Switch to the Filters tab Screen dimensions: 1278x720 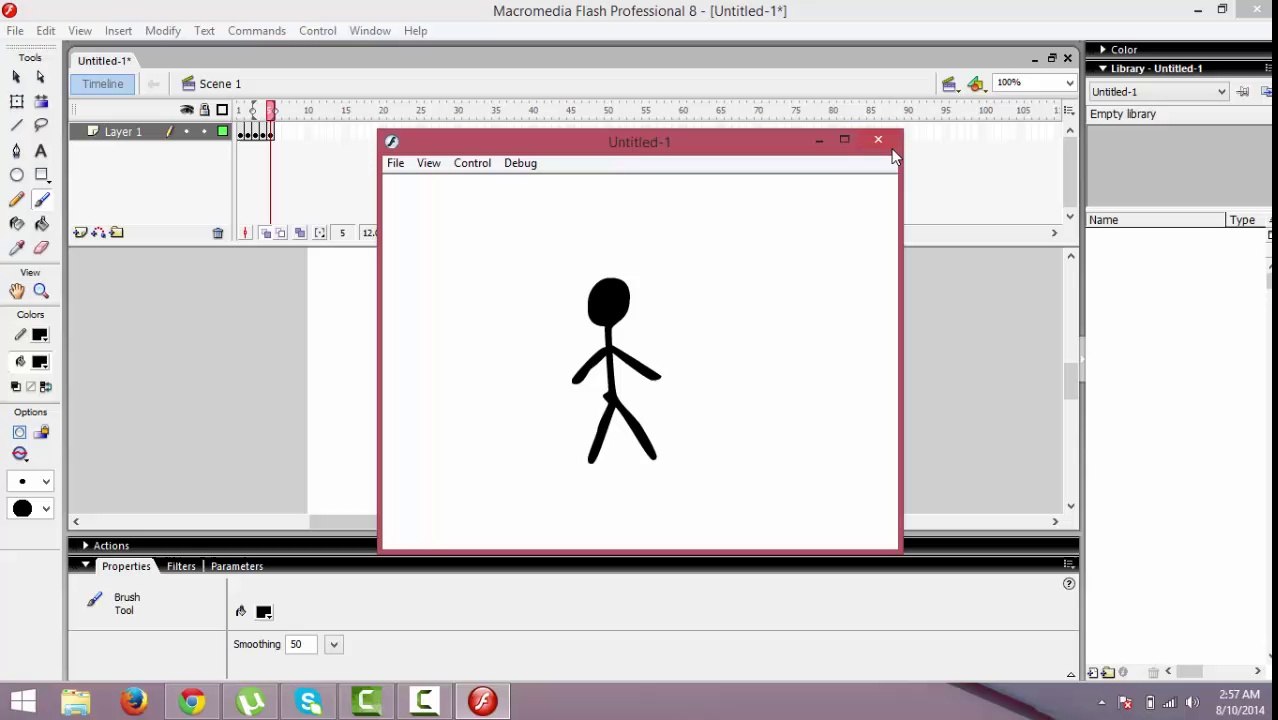(x=181, y=566)
